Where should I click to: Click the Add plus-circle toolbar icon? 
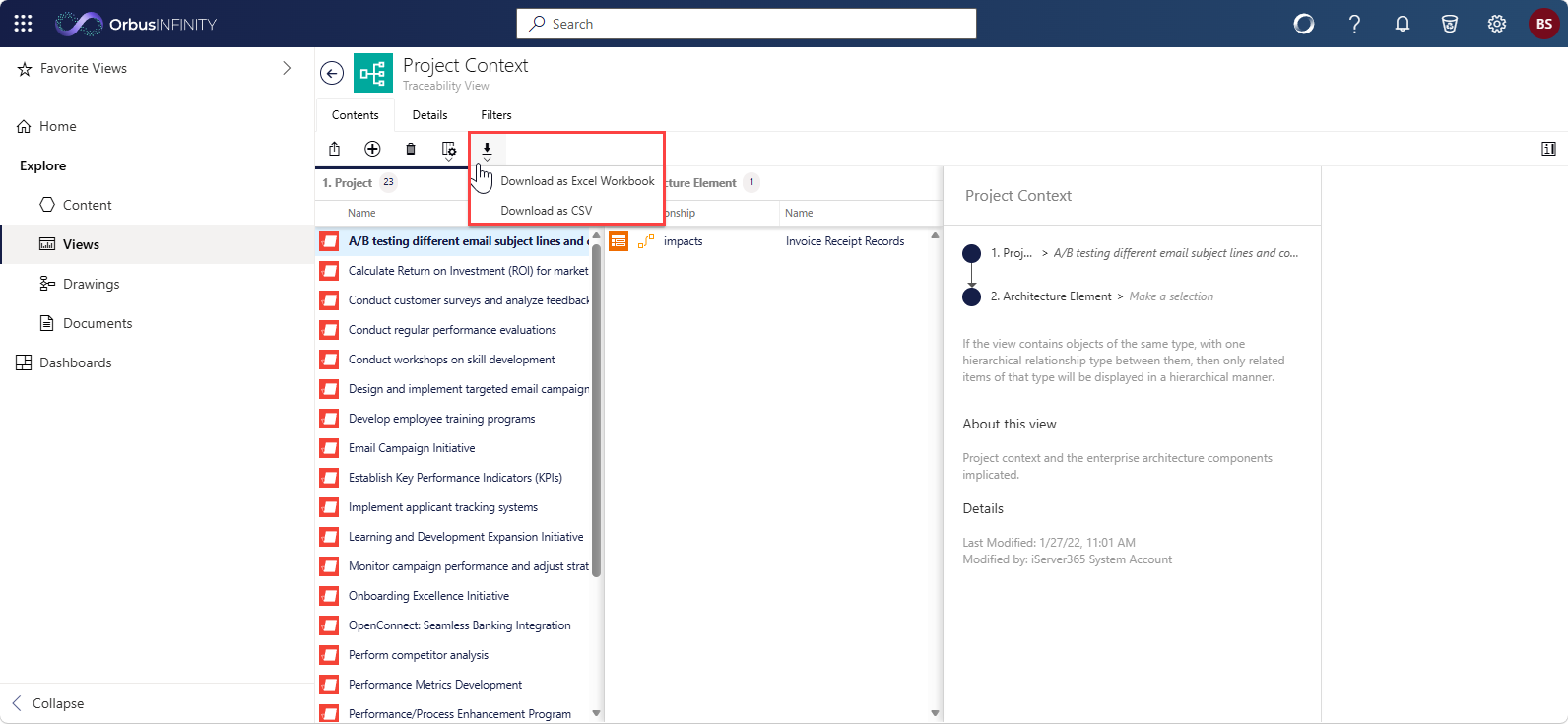[x=372, y=149]
